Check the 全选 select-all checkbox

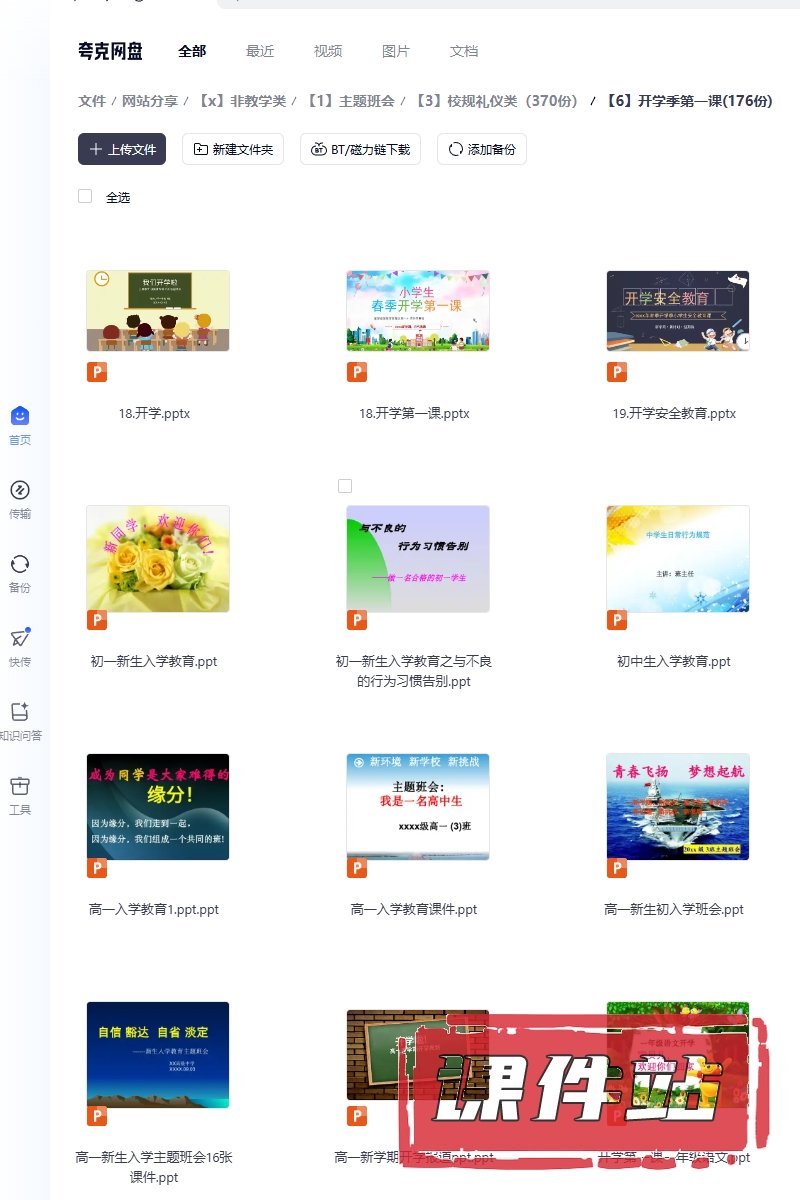coord(85,197)
